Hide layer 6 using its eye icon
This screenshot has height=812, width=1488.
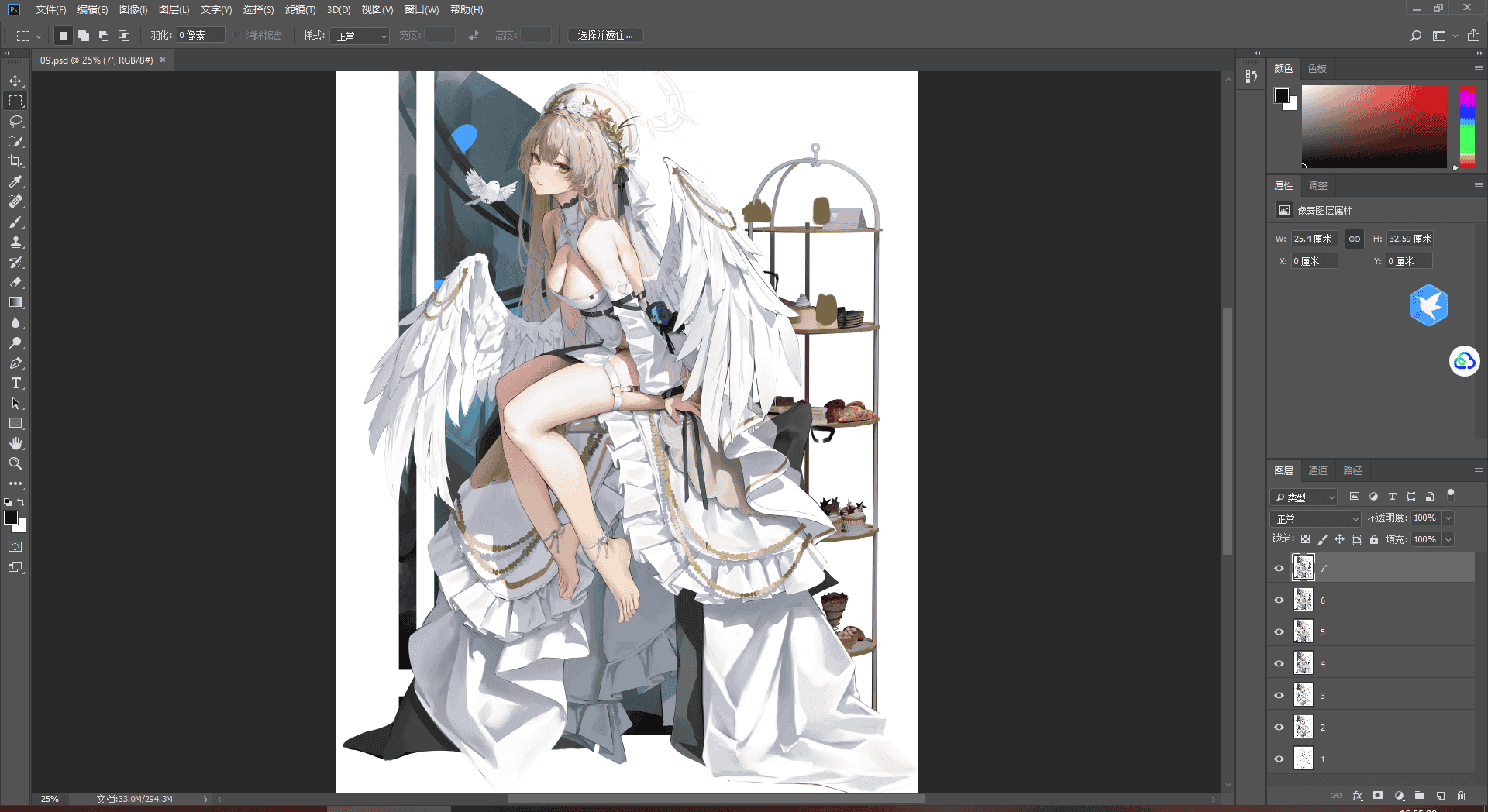pyautogui.click(x=1280, y=600)
